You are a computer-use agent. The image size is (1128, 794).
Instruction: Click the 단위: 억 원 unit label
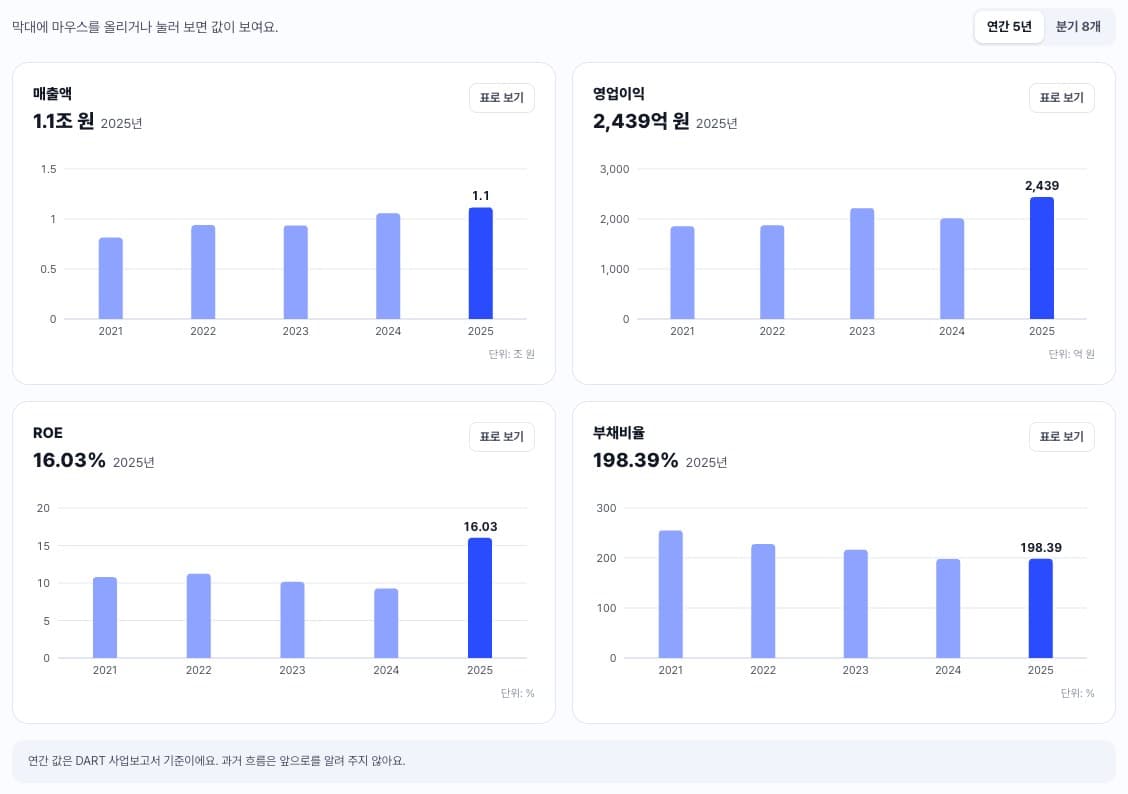point(1071,354)
